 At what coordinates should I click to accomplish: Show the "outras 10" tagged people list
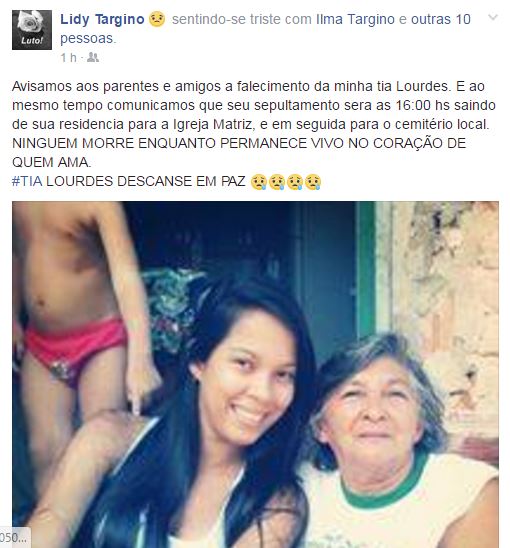click(440, 19)
